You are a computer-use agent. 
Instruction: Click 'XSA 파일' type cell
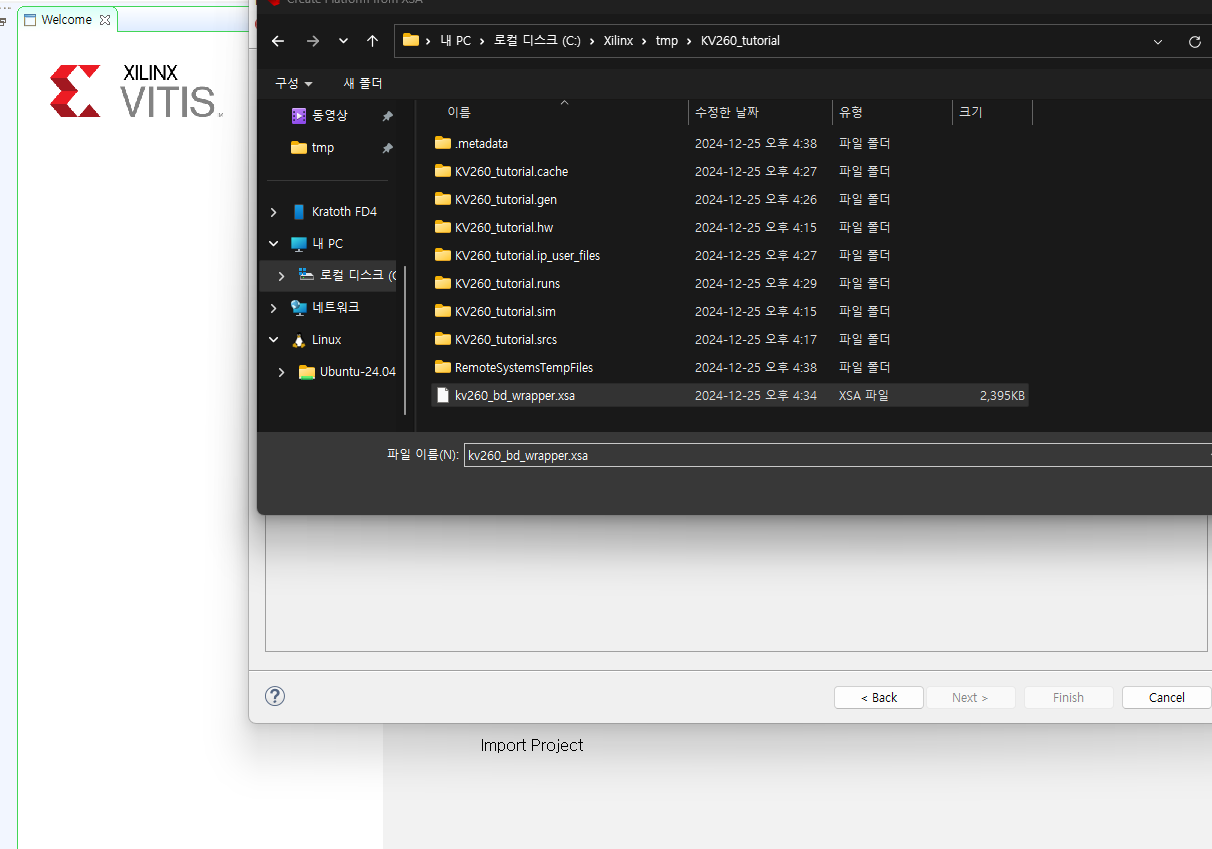click(863, 395)
